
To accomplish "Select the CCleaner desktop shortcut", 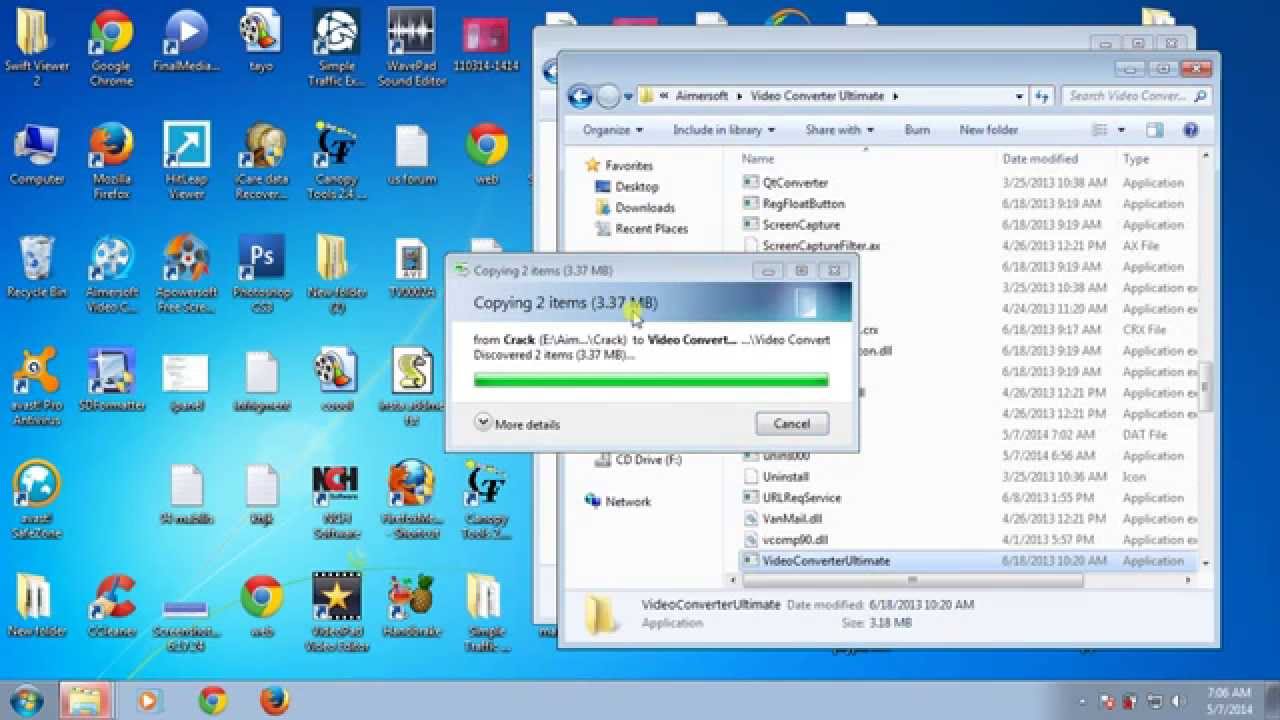I will [111, 607].
